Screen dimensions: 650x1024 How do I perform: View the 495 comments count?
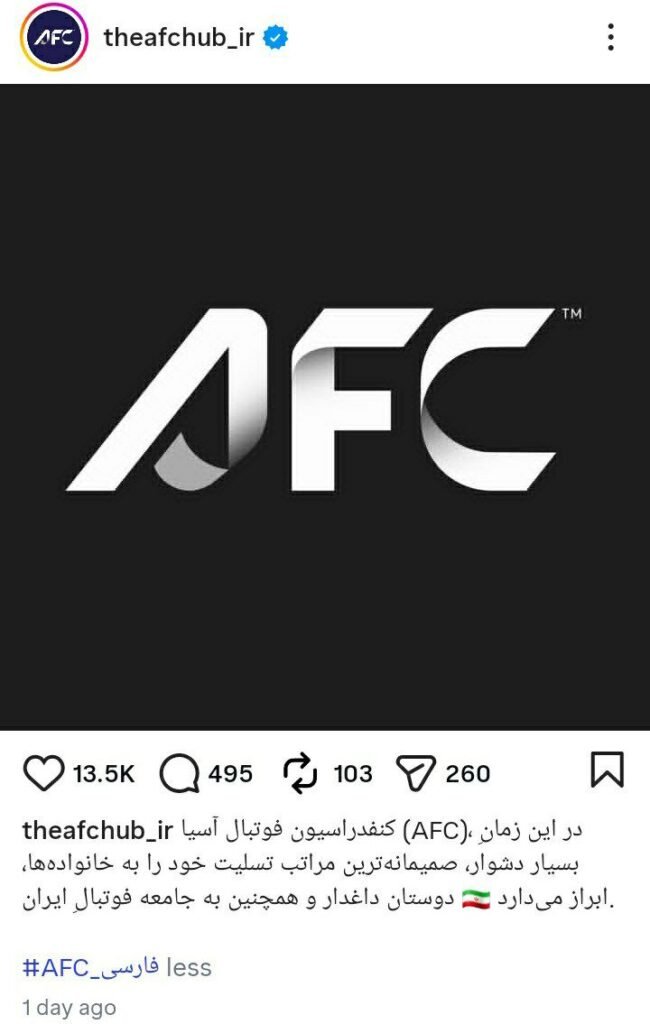[x=230, y=774]
